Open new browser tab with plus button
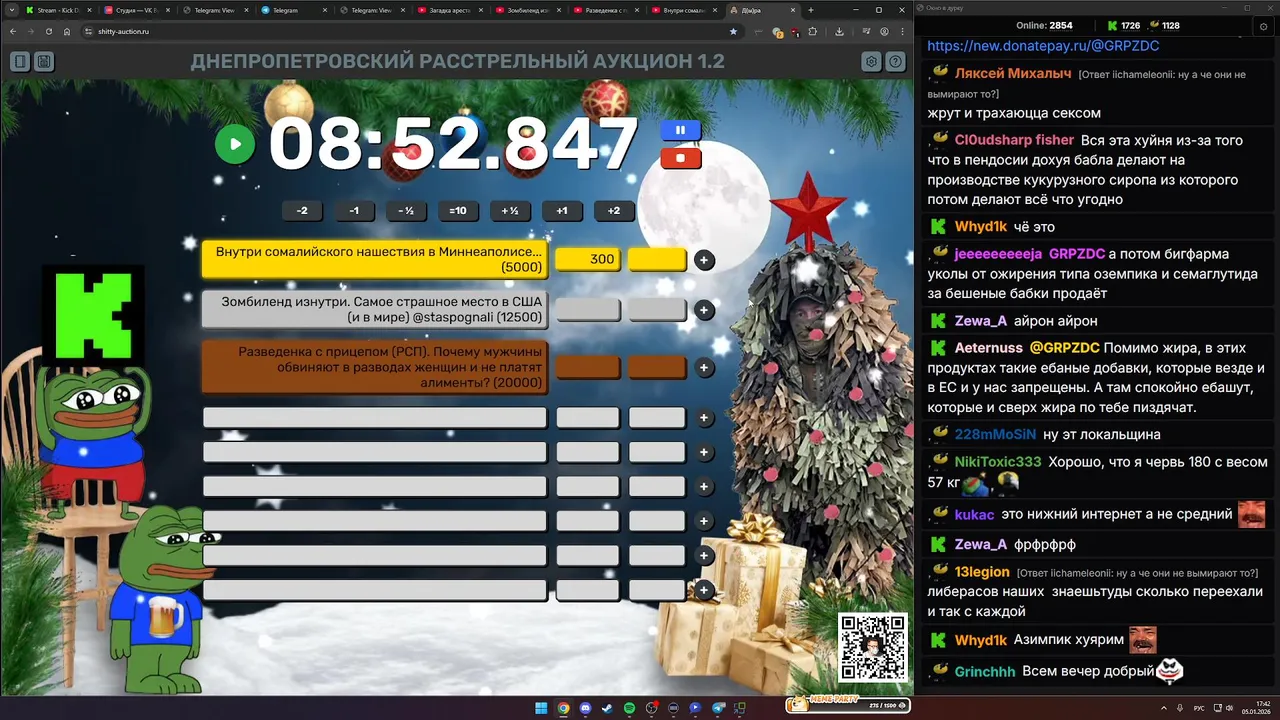 [x=812, y=10]
